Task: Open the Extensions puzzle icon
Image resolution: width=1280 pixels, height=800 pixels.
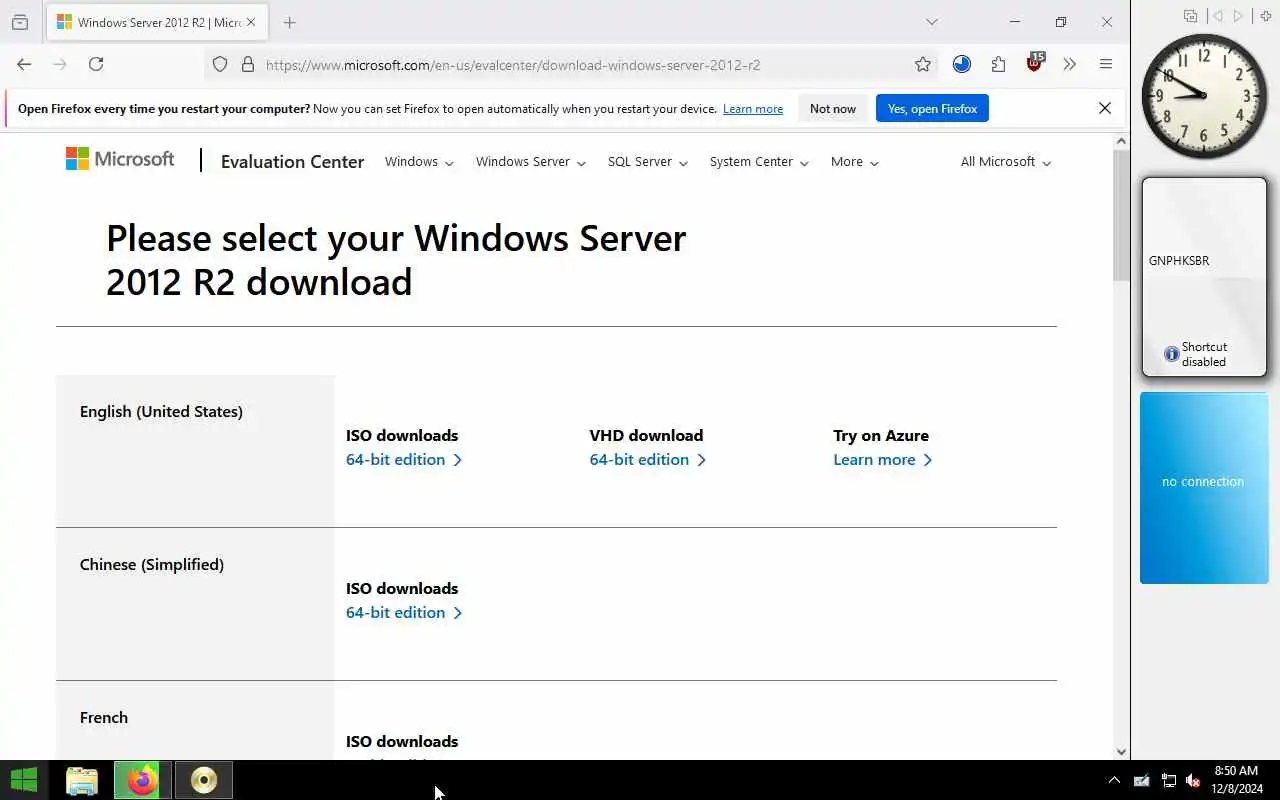Action: tap(998, 64)
